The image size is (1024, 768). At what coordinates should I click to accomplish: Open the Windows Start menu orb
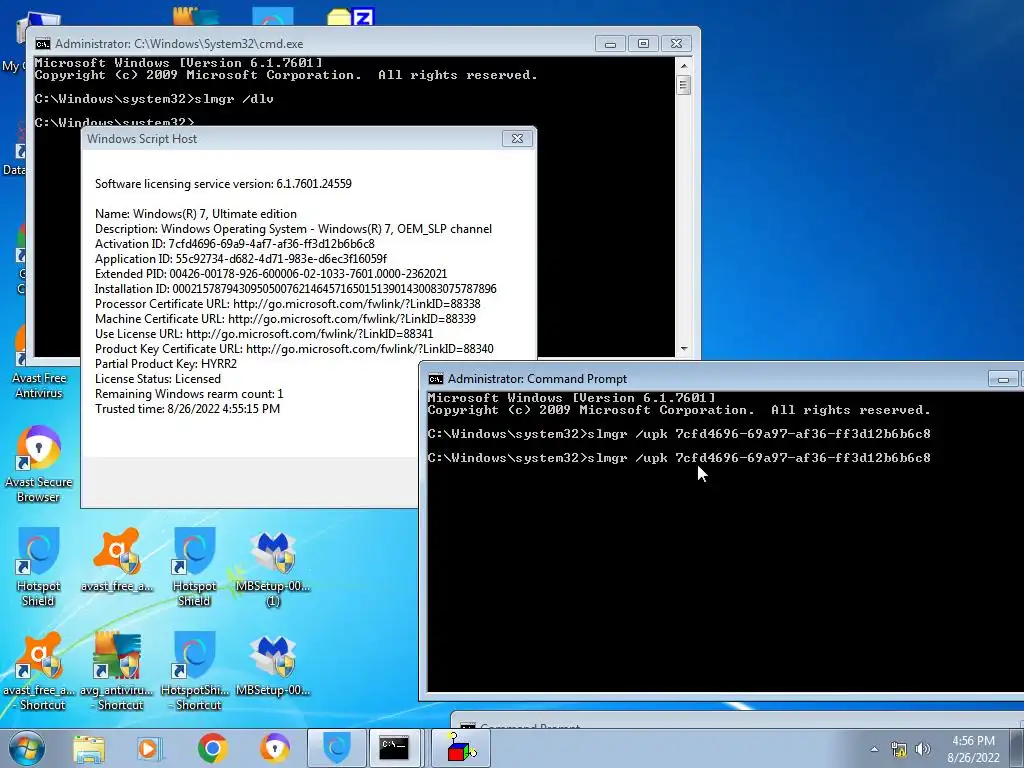click(x=26, y=748)
